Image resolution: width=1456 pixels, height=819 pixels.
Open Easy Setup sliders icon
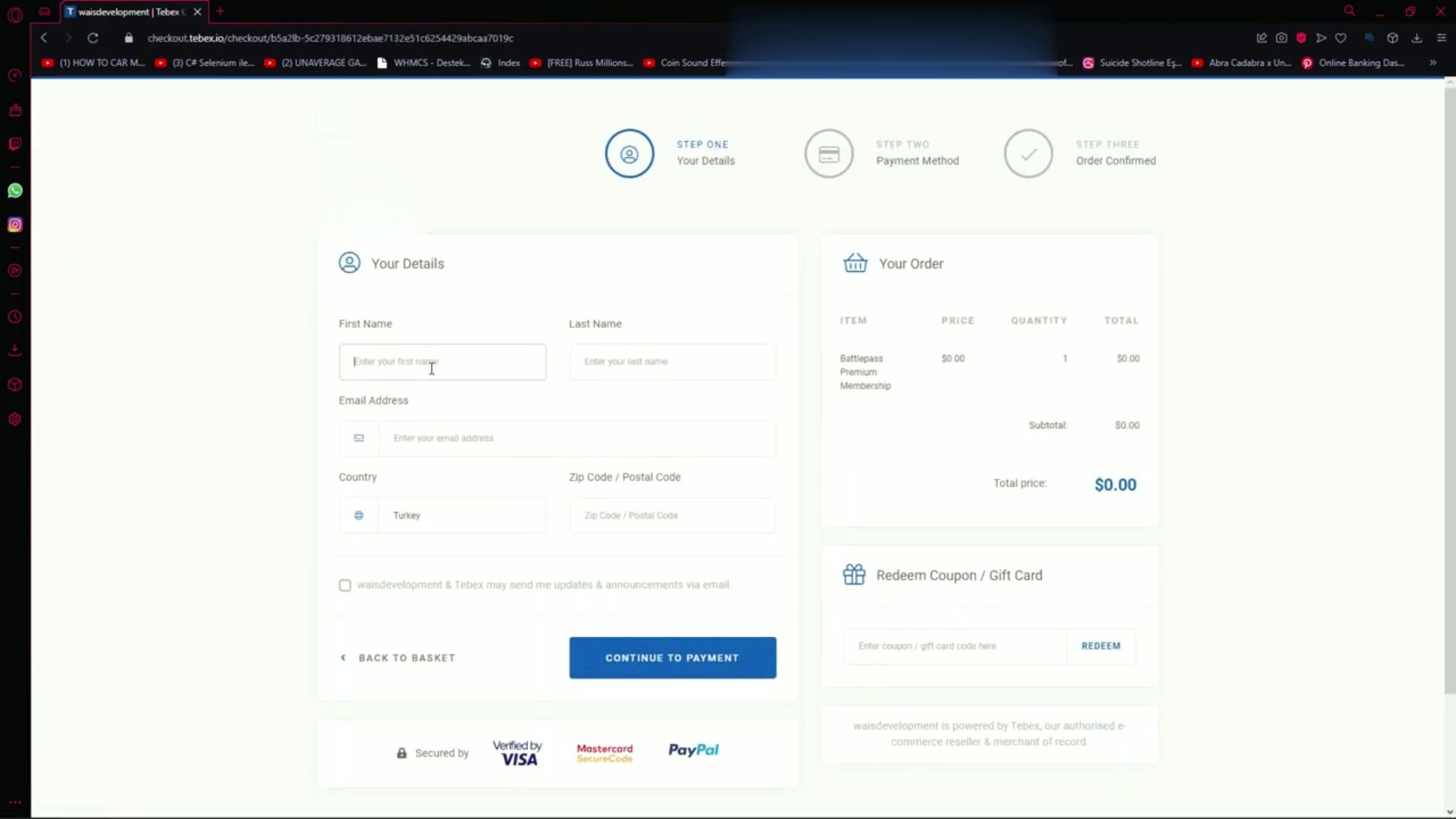pos(1442,38)
